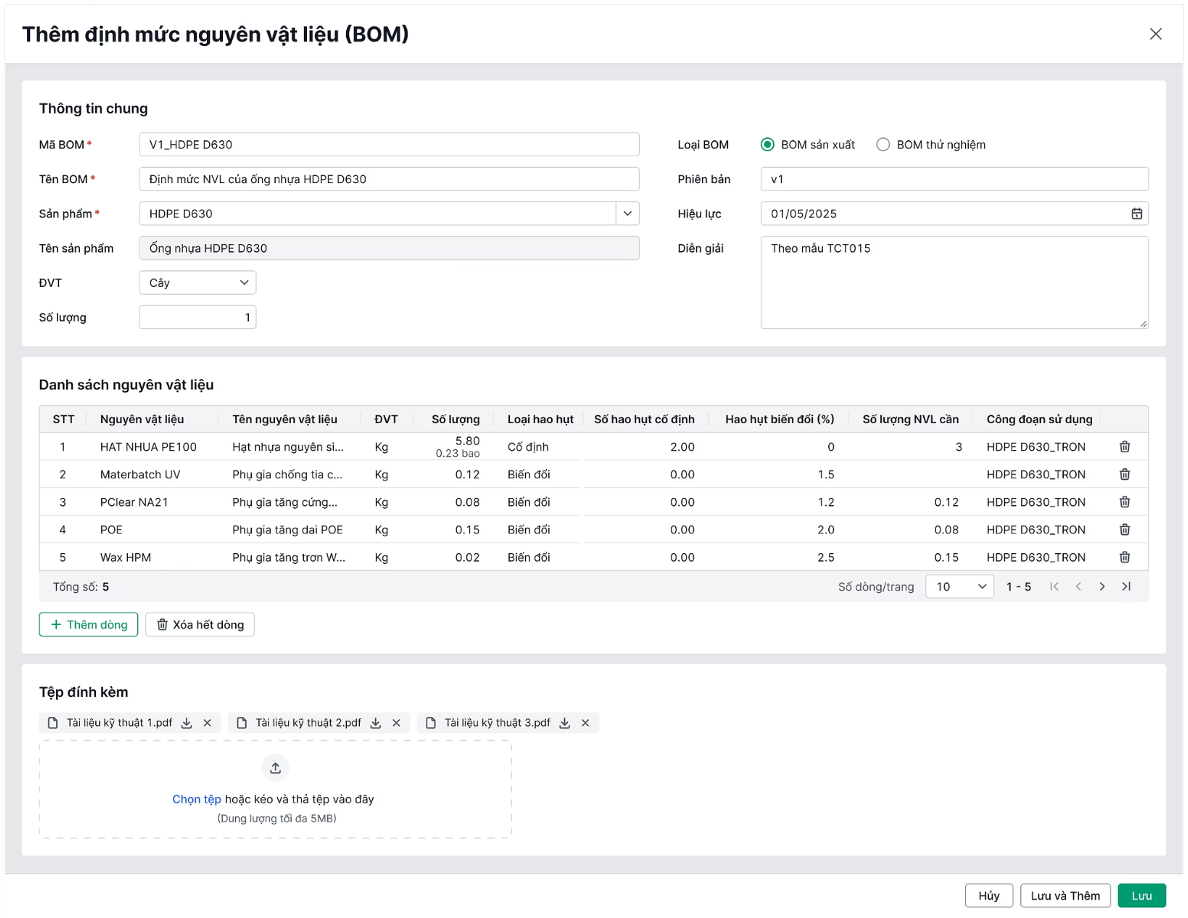
Task: Open calendar picker in Hiệu lực field
Action: pos(1136,213)
